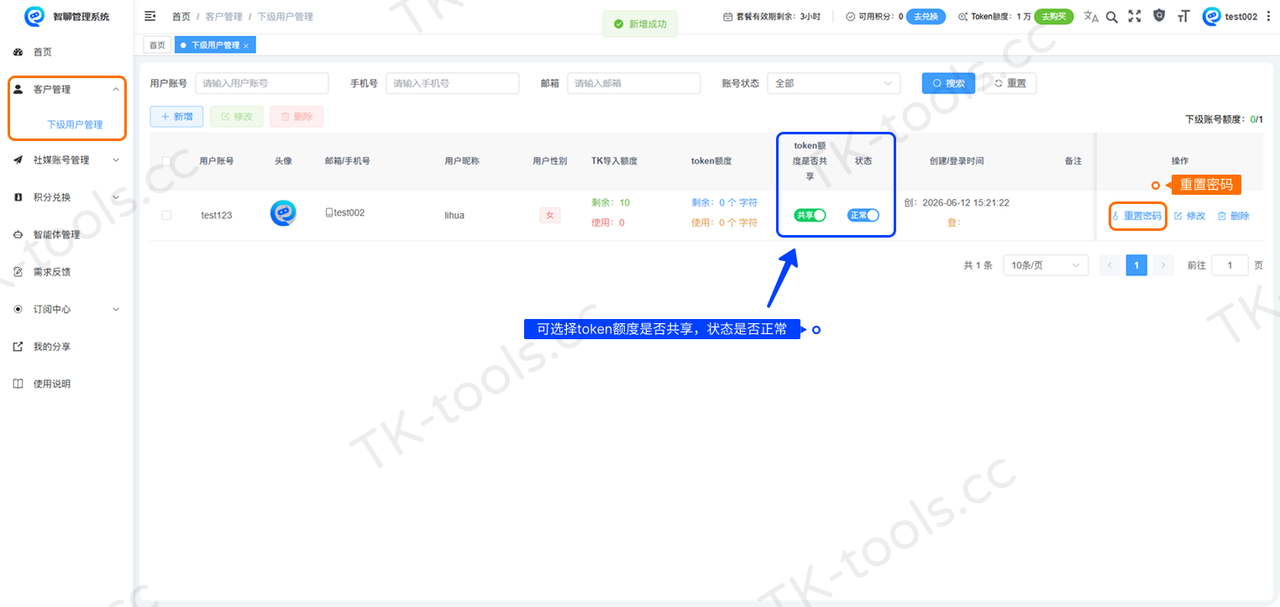Toggle the 正常 status switch
This screenshot has height=607, width=1280.
tap(863, 215)
